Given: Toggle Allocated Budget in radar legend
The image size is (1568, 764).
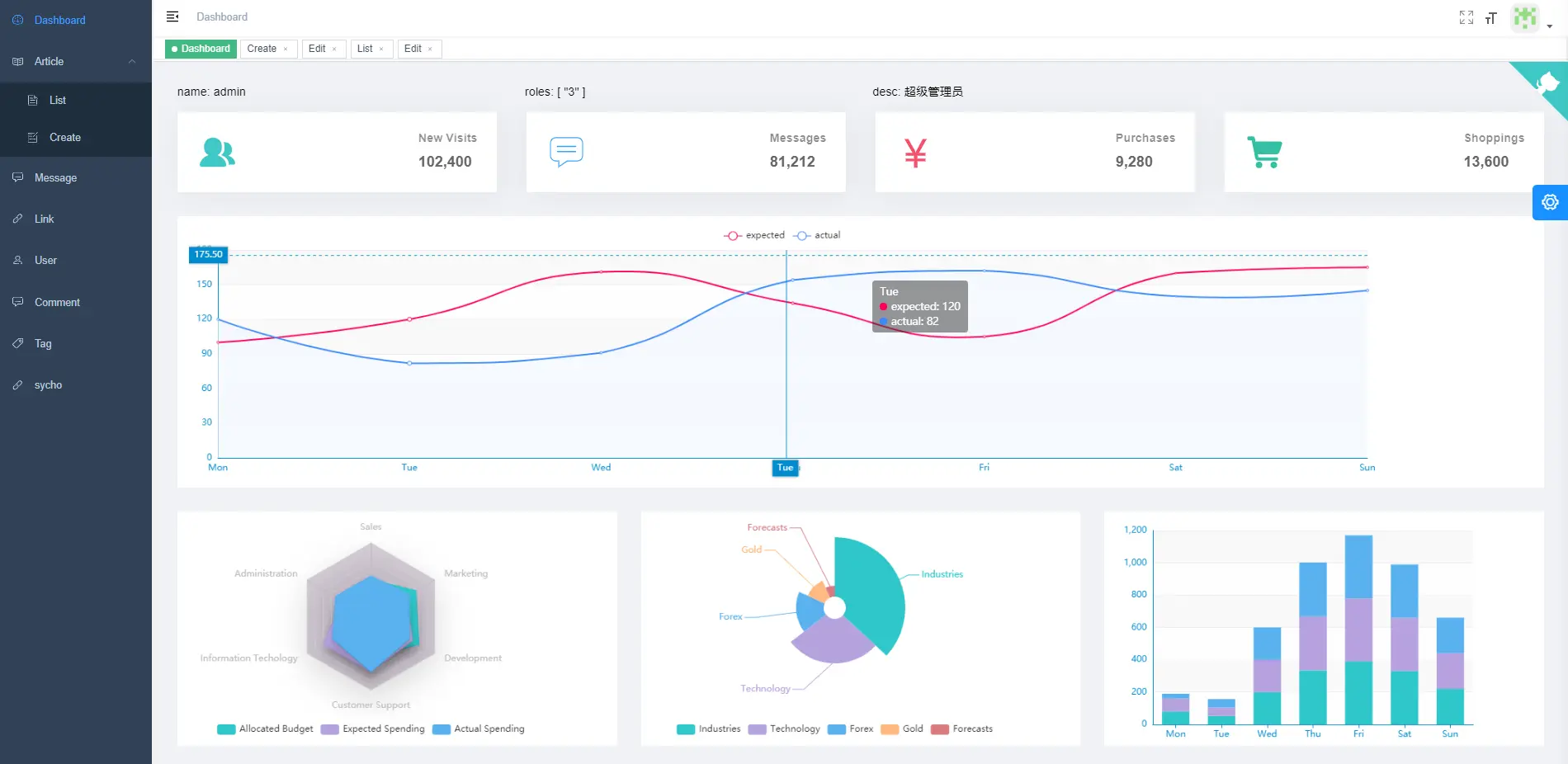Looking at the screenshot, I should pyautogui.click(x=265, y=729).
